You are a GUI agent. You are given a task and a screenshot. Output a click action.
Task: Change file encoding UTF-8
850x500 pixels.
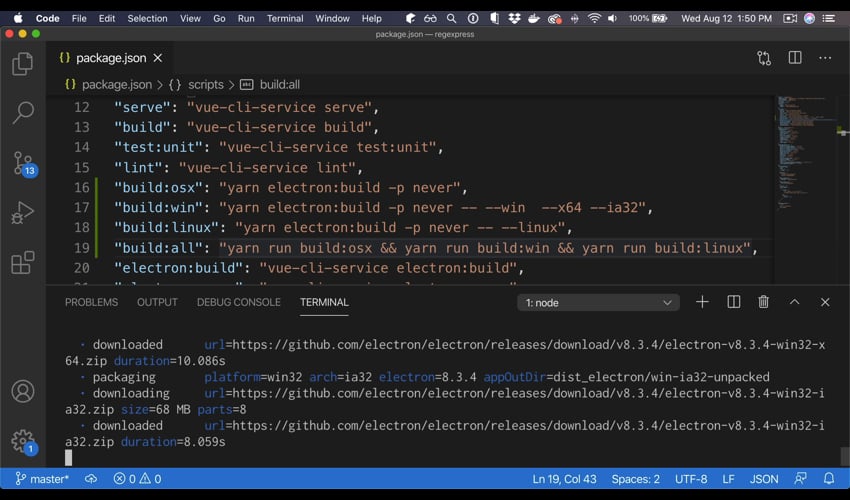[x=691, y=479]
